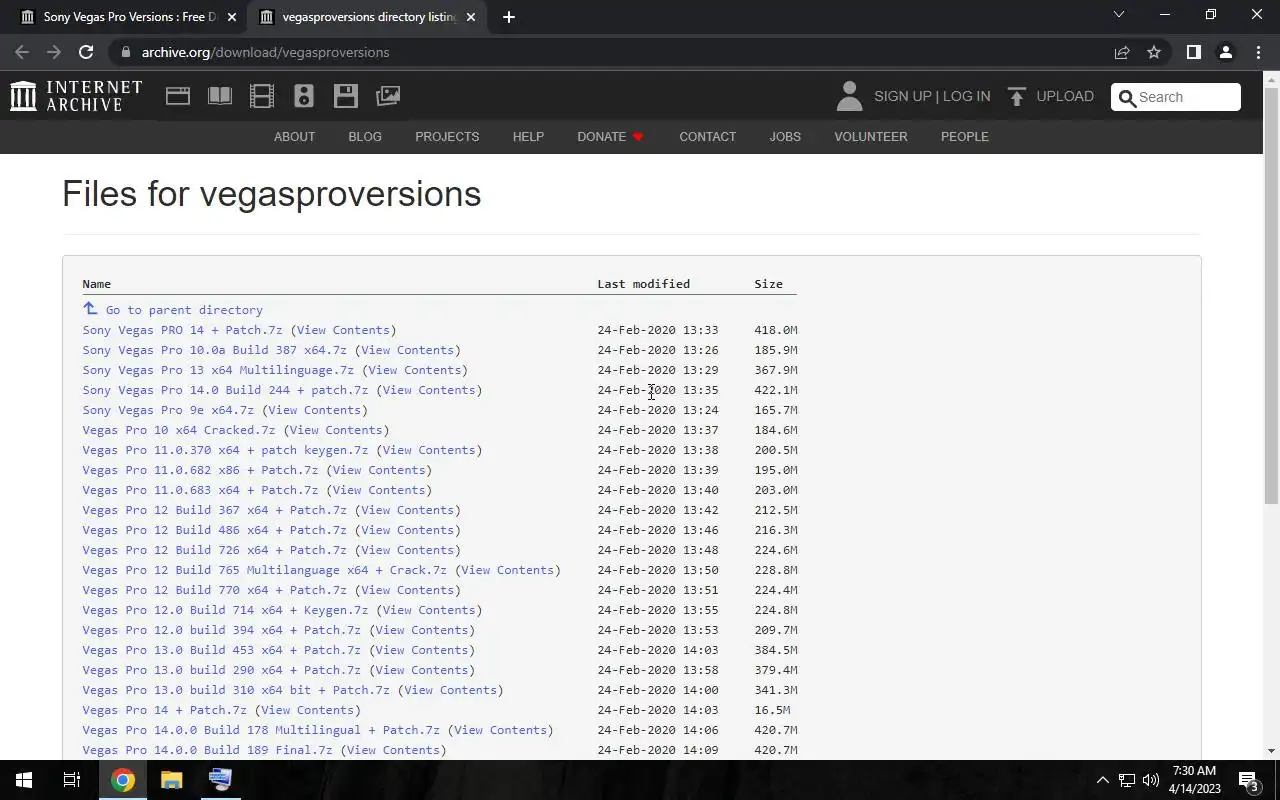Download Vegas Pro 13.0 build 310 x64 bit + Patch.7z
This screenshot has height=800, width=1280.
[x=236, y=690]
